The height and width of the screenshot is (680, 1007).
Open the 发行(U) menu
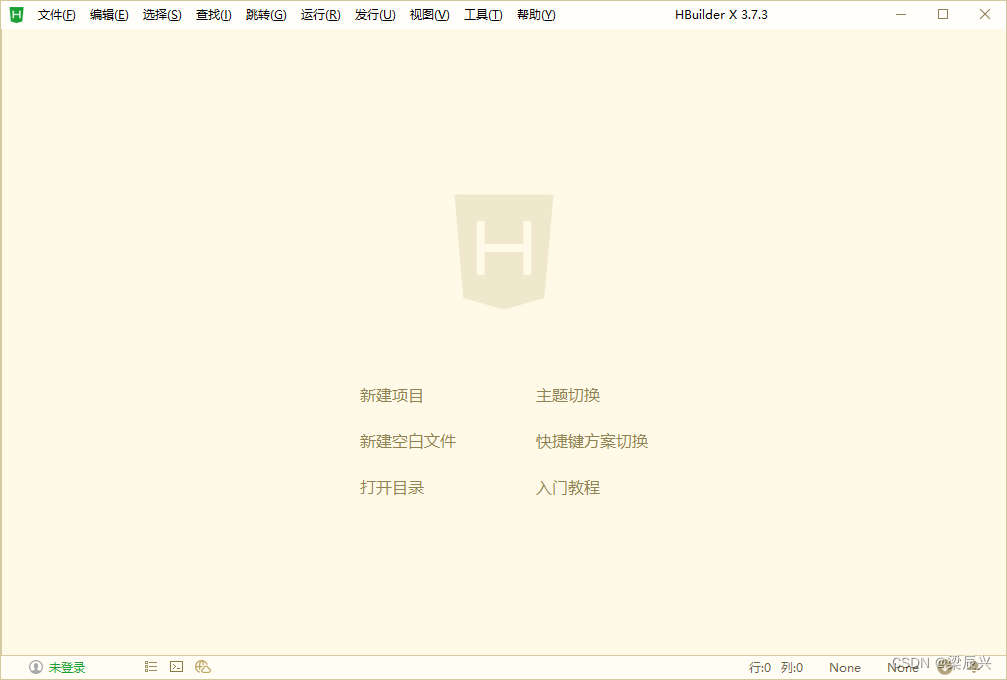pos(375,15)
